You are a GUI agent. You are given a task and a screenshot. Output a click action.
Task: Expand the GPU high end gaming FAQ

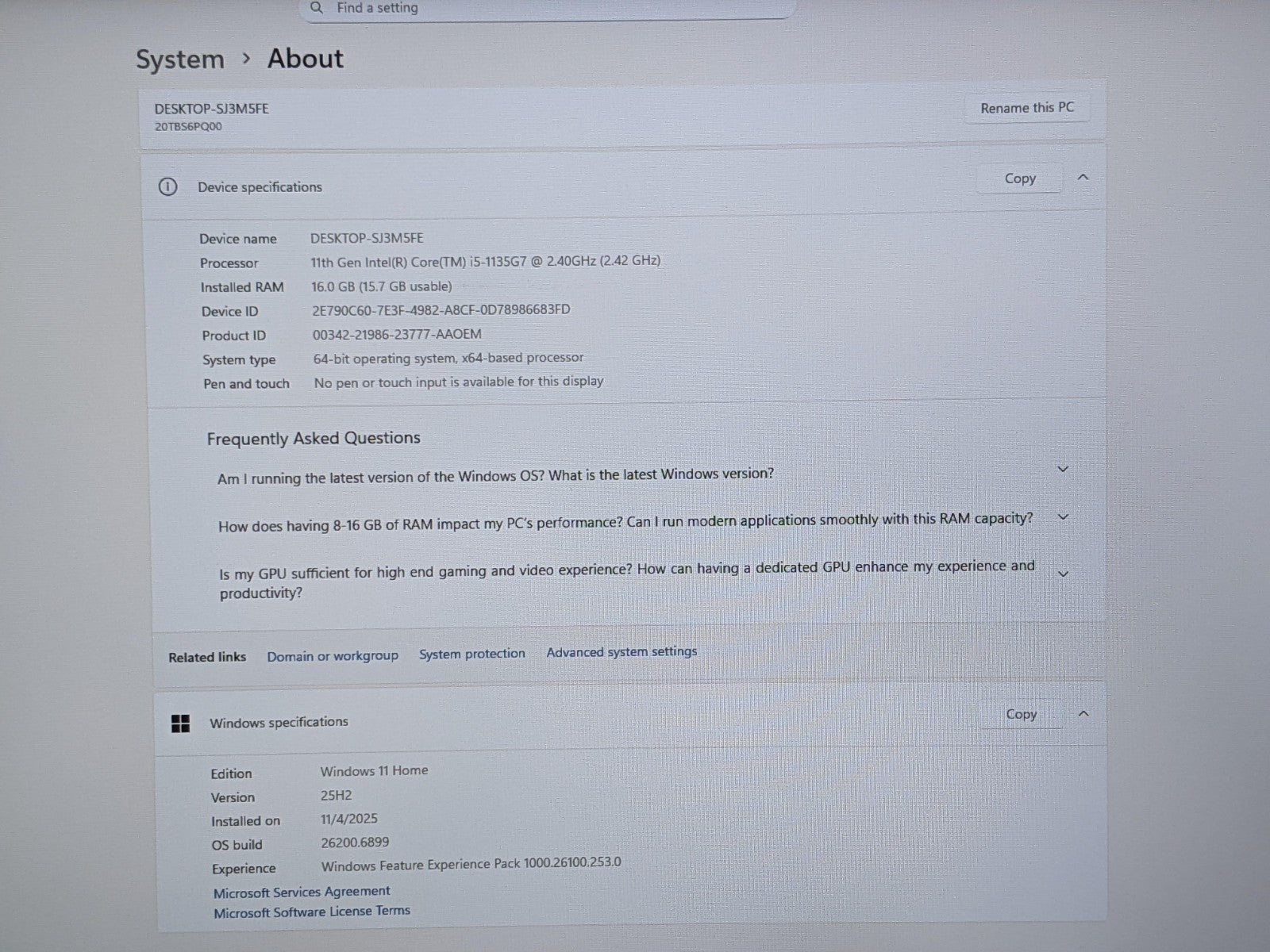coord(1064,574)
